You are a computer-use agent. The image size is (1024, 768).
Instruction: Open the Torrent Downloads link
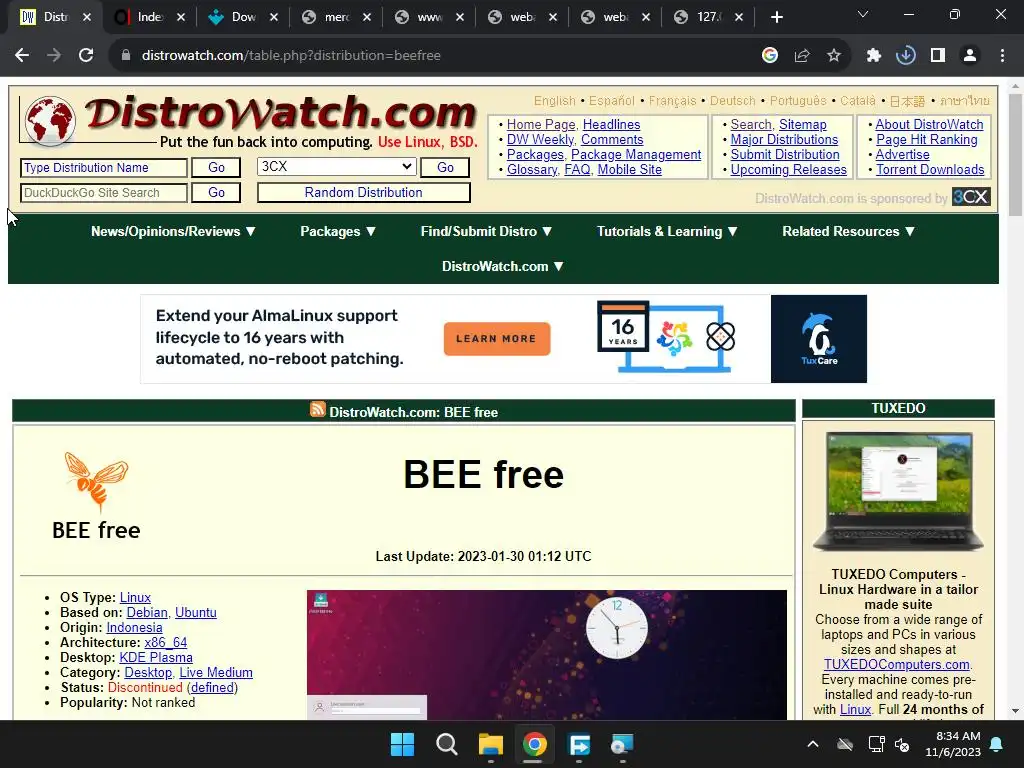(x=930, y=169)
